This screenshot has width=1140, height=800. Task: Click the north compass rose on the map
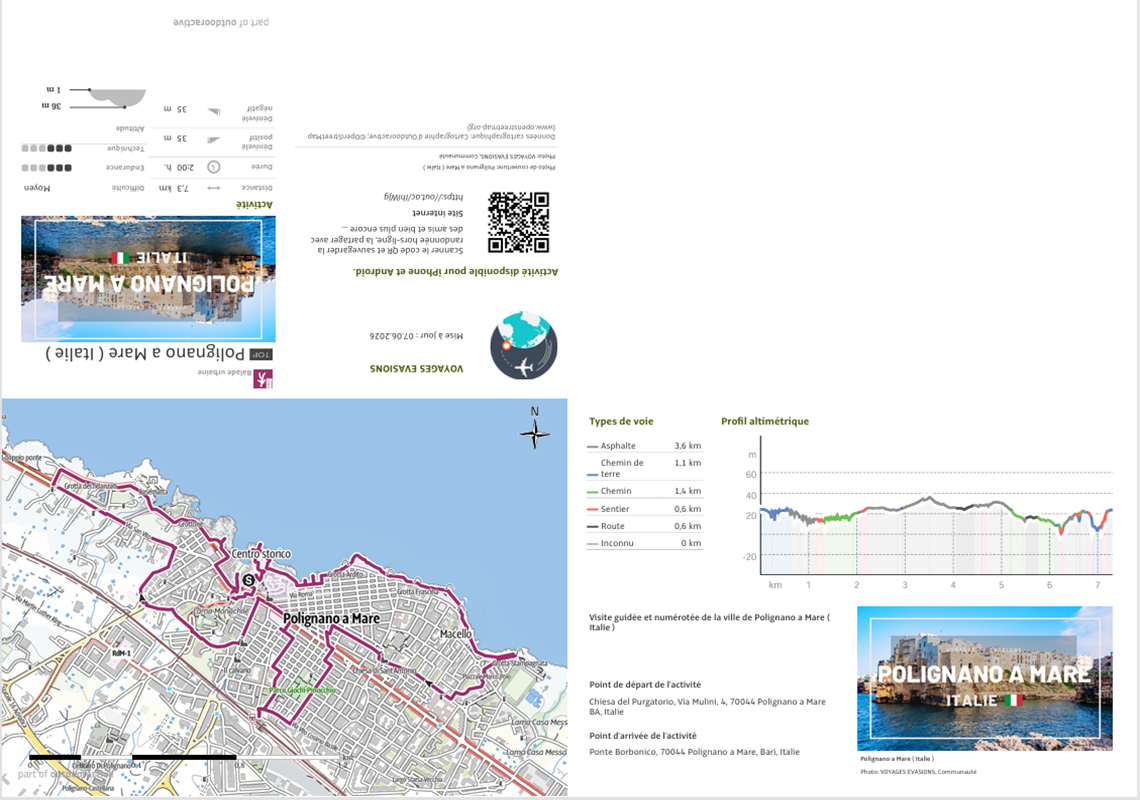pos(534,433)
